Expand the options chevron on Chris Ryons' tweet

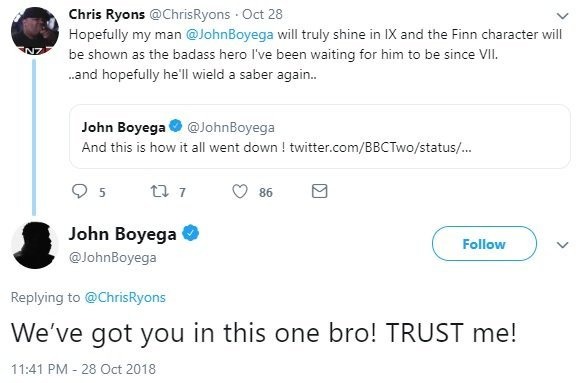562,16
